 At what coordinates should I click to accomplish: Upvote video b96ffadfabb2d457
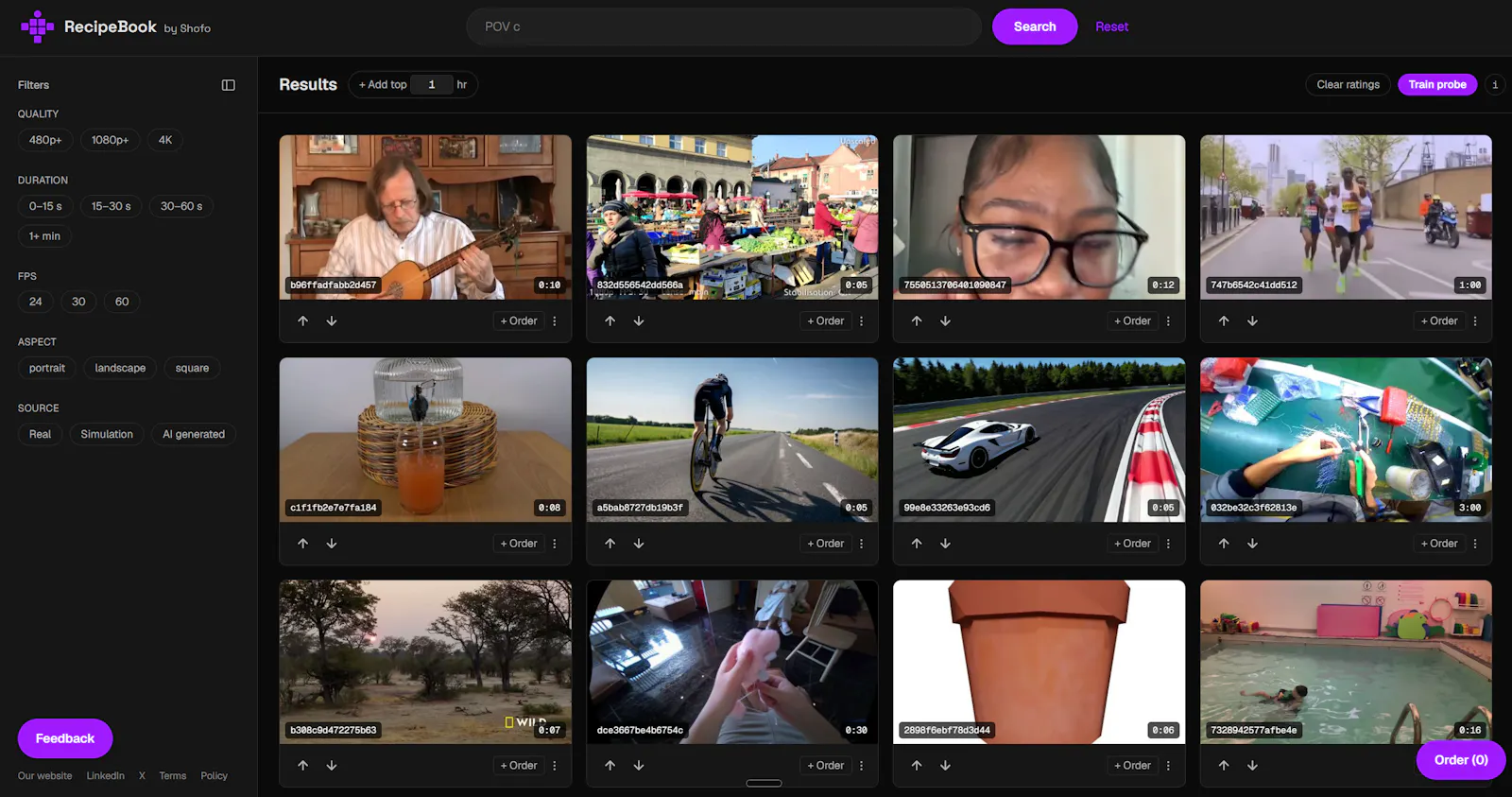point(303,321)
